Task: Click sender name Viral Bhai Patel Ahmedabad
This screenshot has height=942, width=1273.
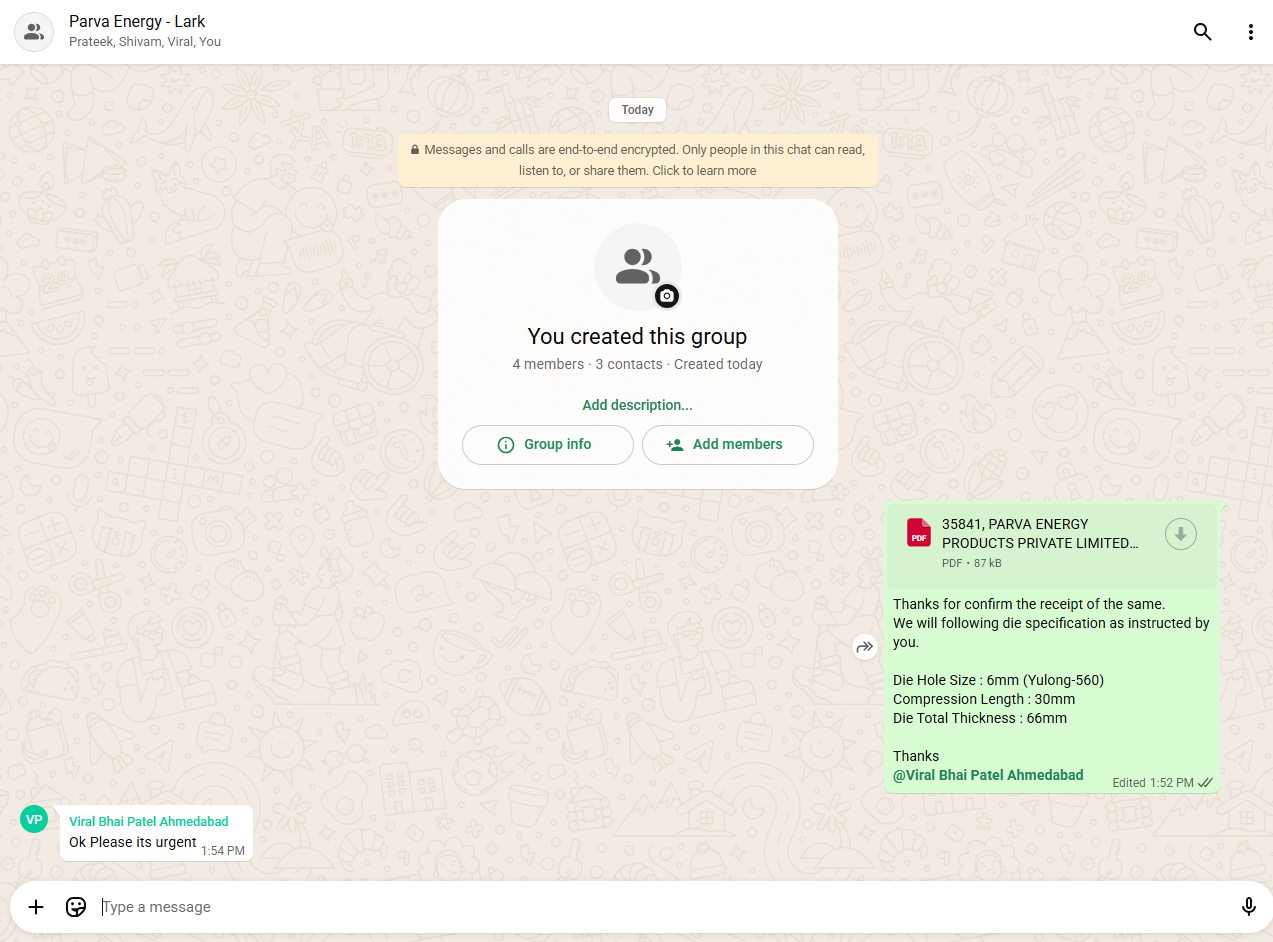Action: point(148,821)
